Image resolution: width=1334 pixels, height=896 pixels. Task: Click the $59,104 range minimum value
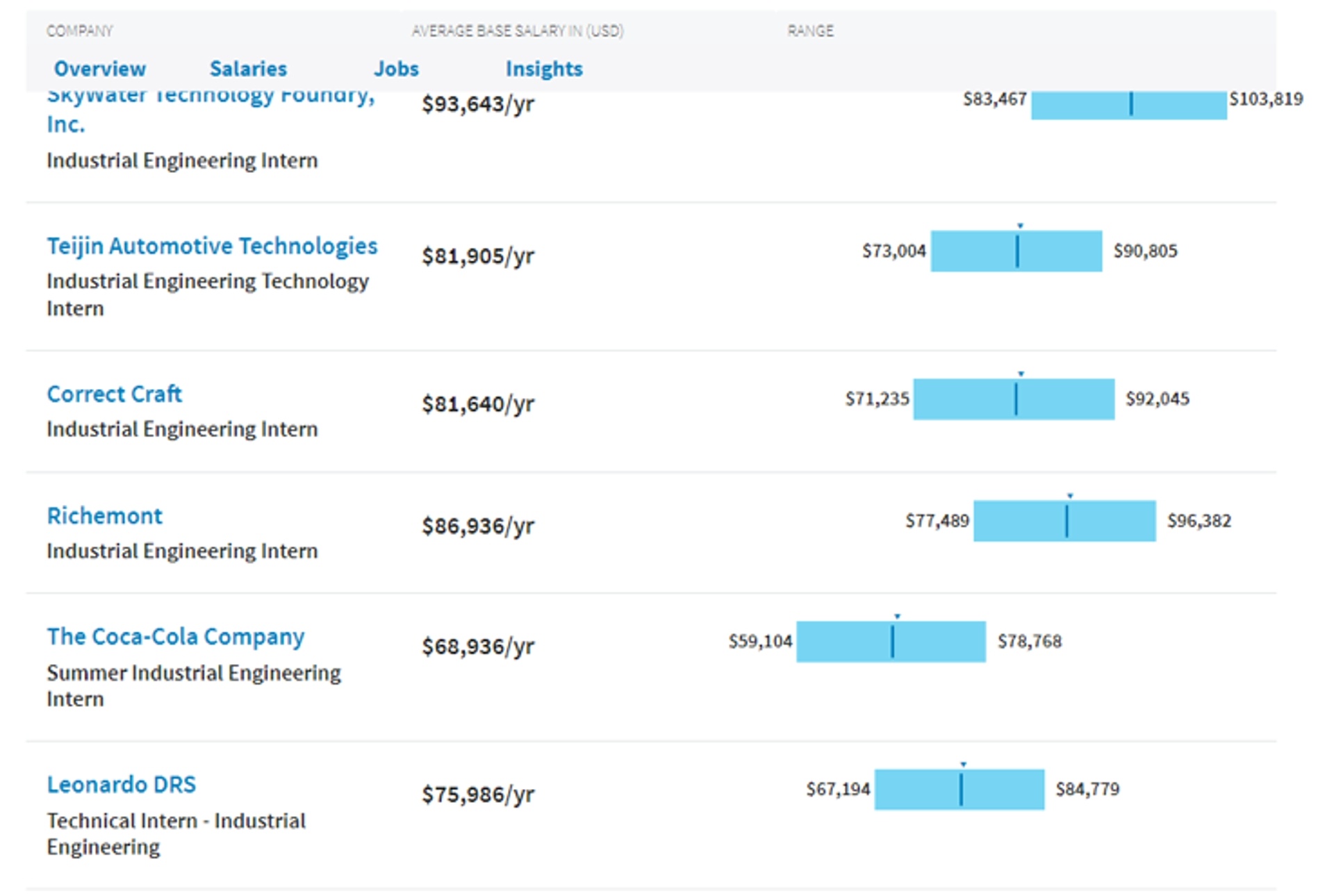pyautogui.click(x=760, y=641)
